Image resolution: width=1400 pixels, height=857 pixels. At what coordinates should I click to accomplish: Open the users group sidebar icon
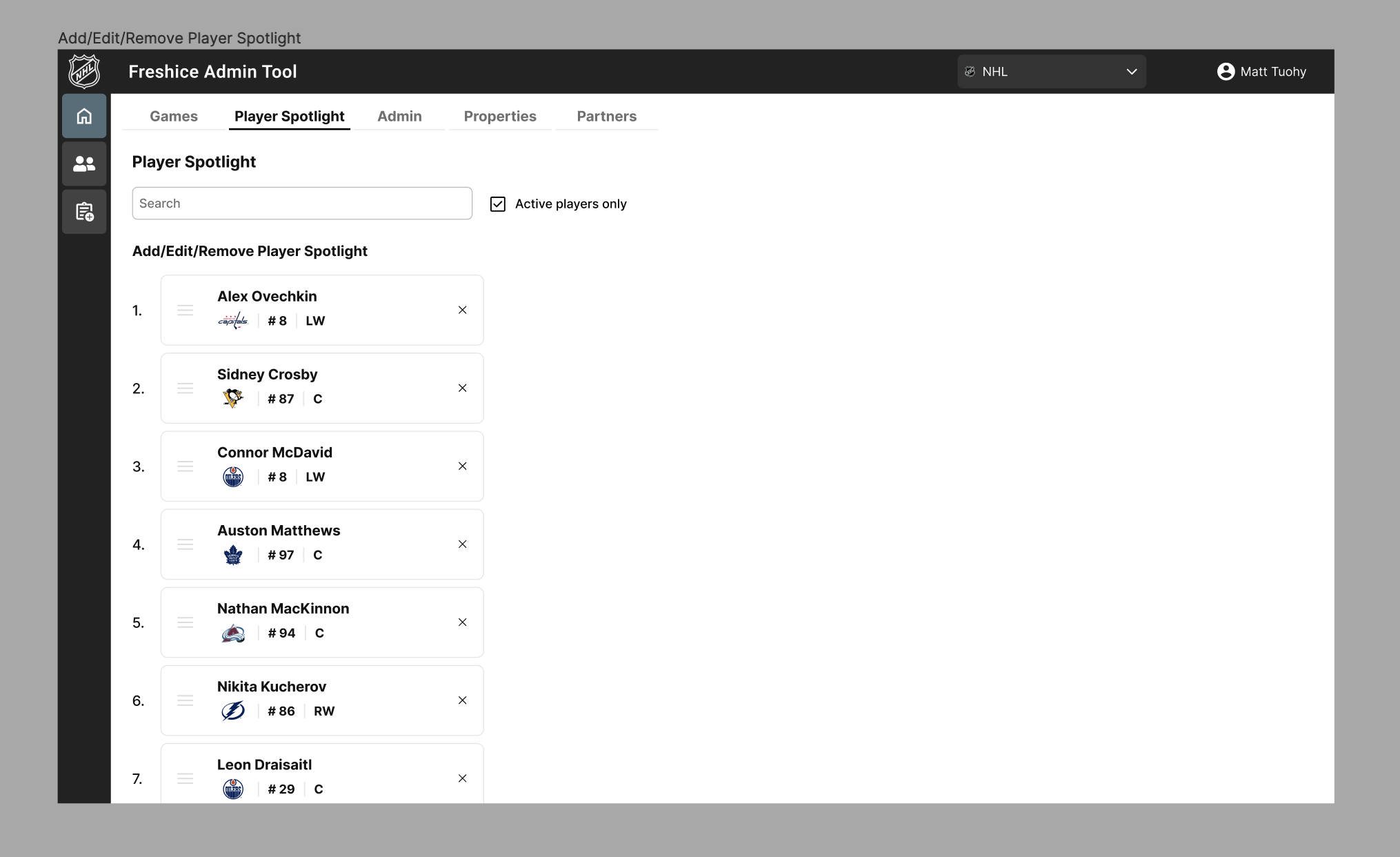[x=84, y=164]
